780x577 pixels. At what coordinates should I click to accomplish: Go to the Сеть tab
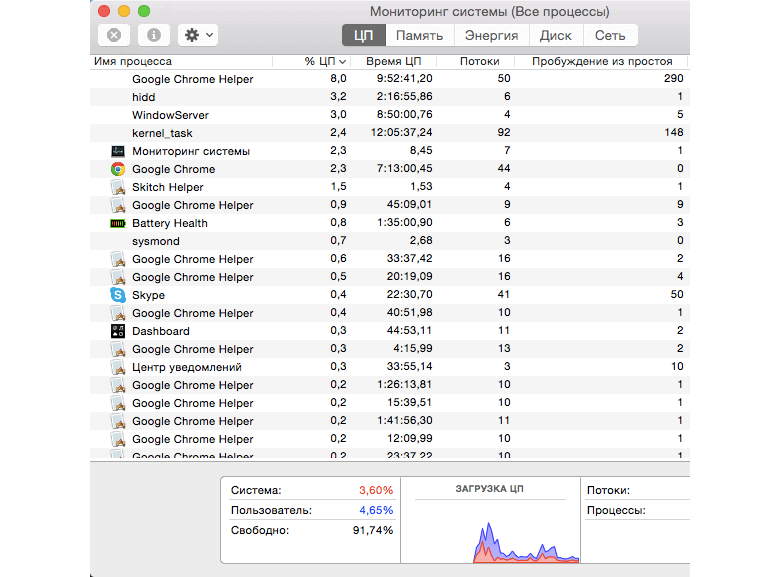610,35
